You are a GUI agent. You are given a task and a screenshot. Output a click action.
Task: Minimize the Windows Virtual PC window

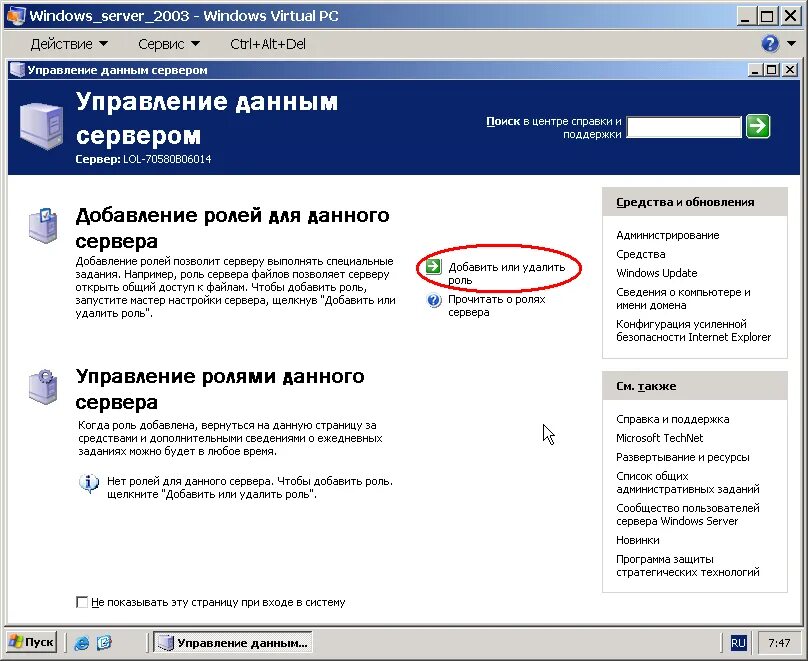745,16
